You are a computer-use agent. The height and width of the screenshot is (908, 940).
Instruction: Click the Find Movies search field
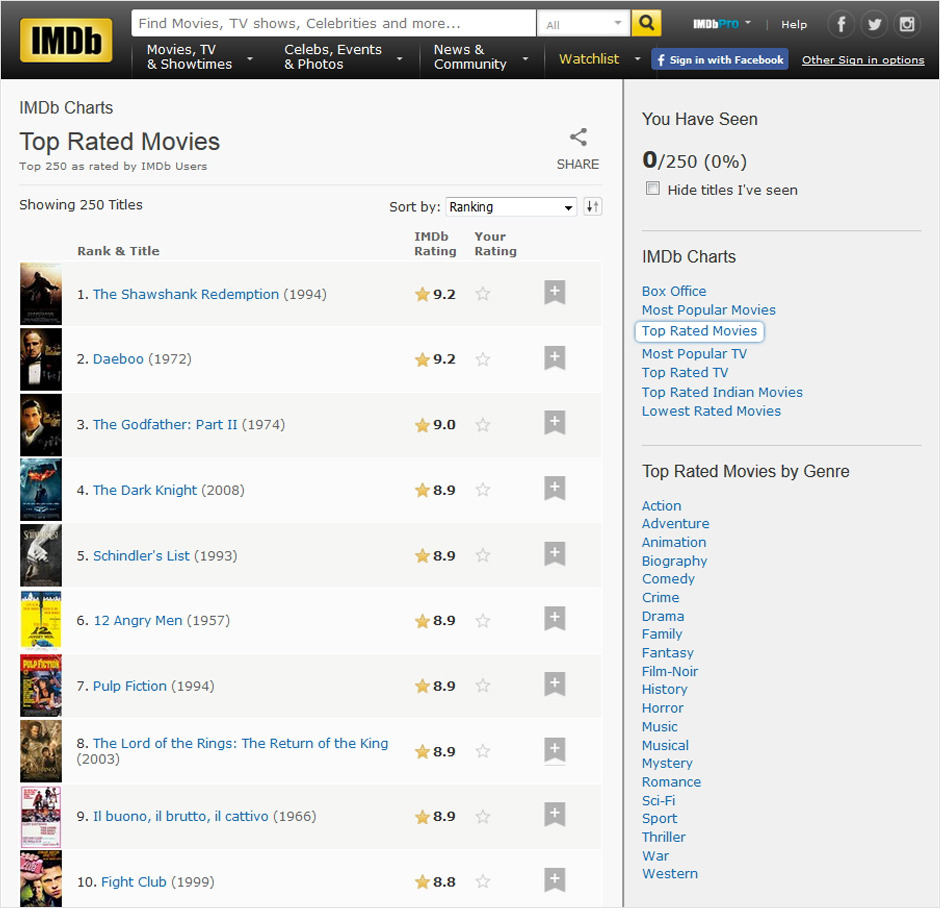(333, 23)
